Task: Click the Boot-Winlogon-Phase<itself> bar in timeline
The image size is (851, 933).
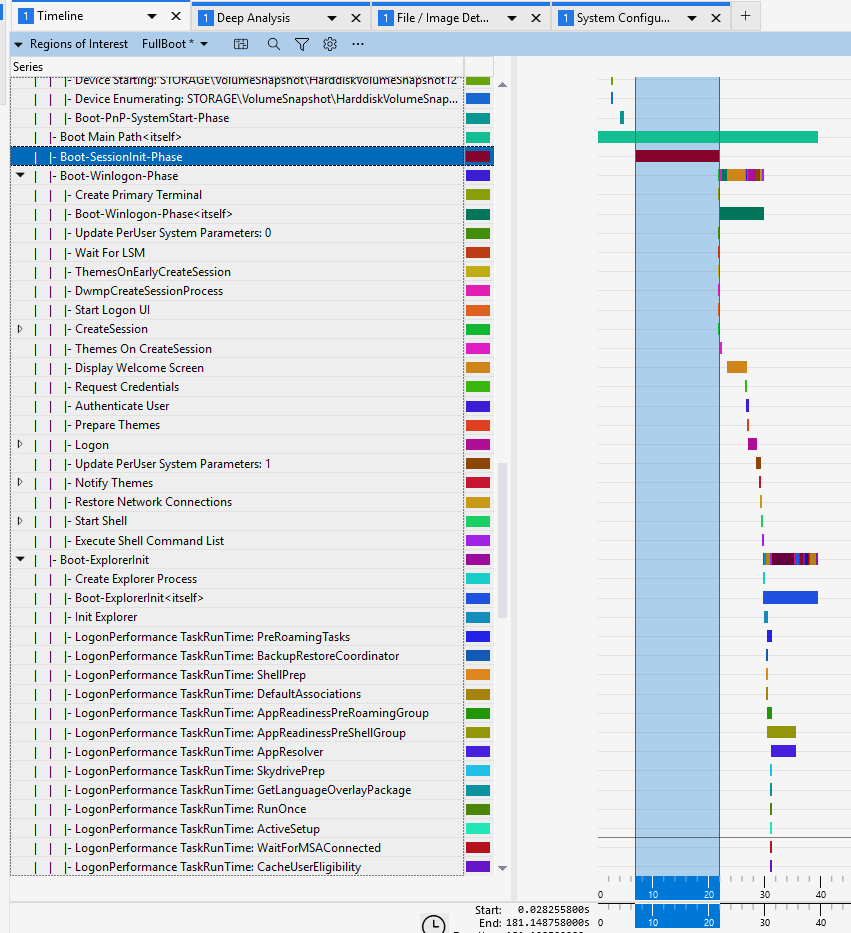Action: pyautogui.click(x=742, y=213)
